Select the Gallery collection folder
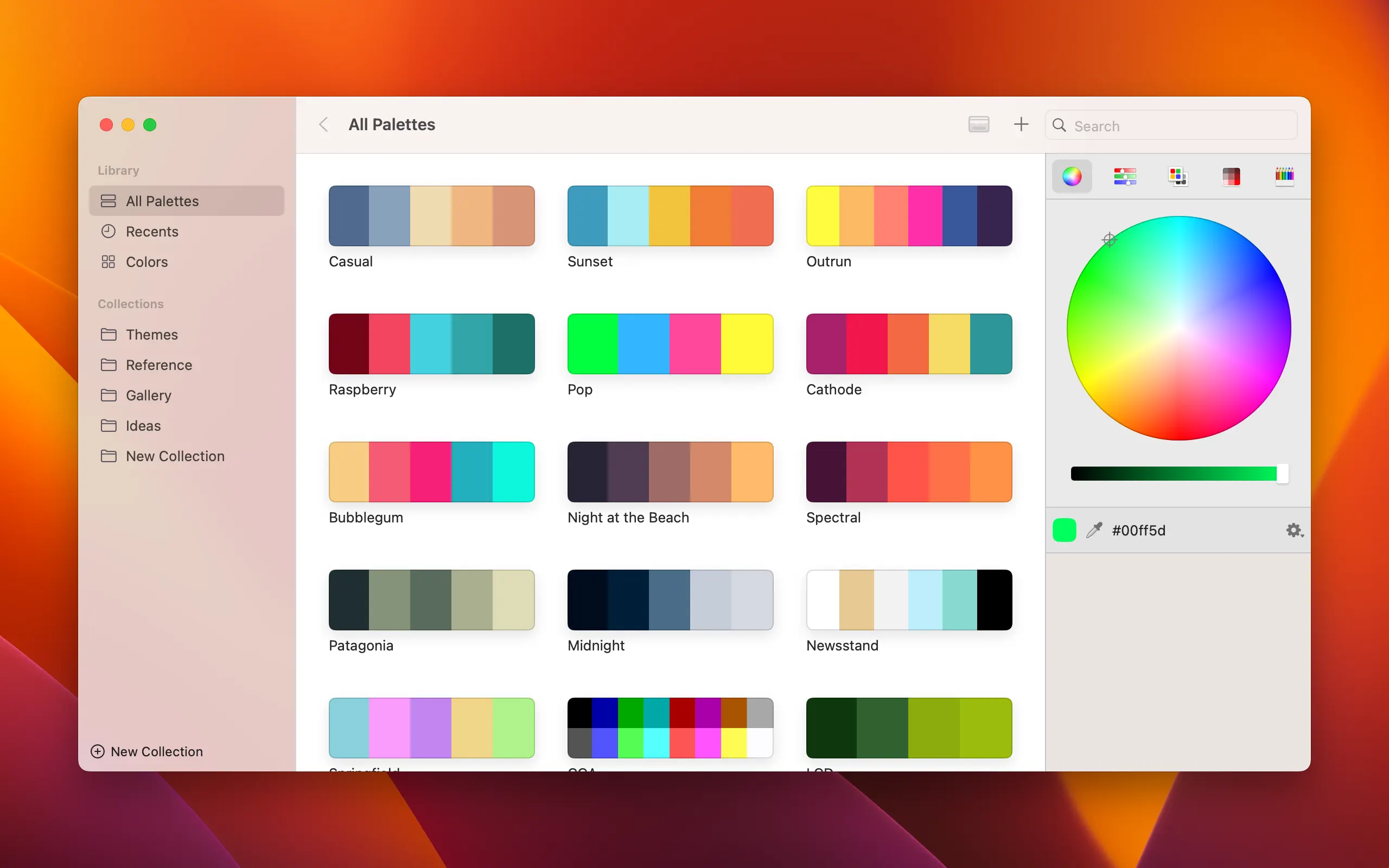Image resolution: width=1389 pixels, height=868 pixels. click(148, 395)
